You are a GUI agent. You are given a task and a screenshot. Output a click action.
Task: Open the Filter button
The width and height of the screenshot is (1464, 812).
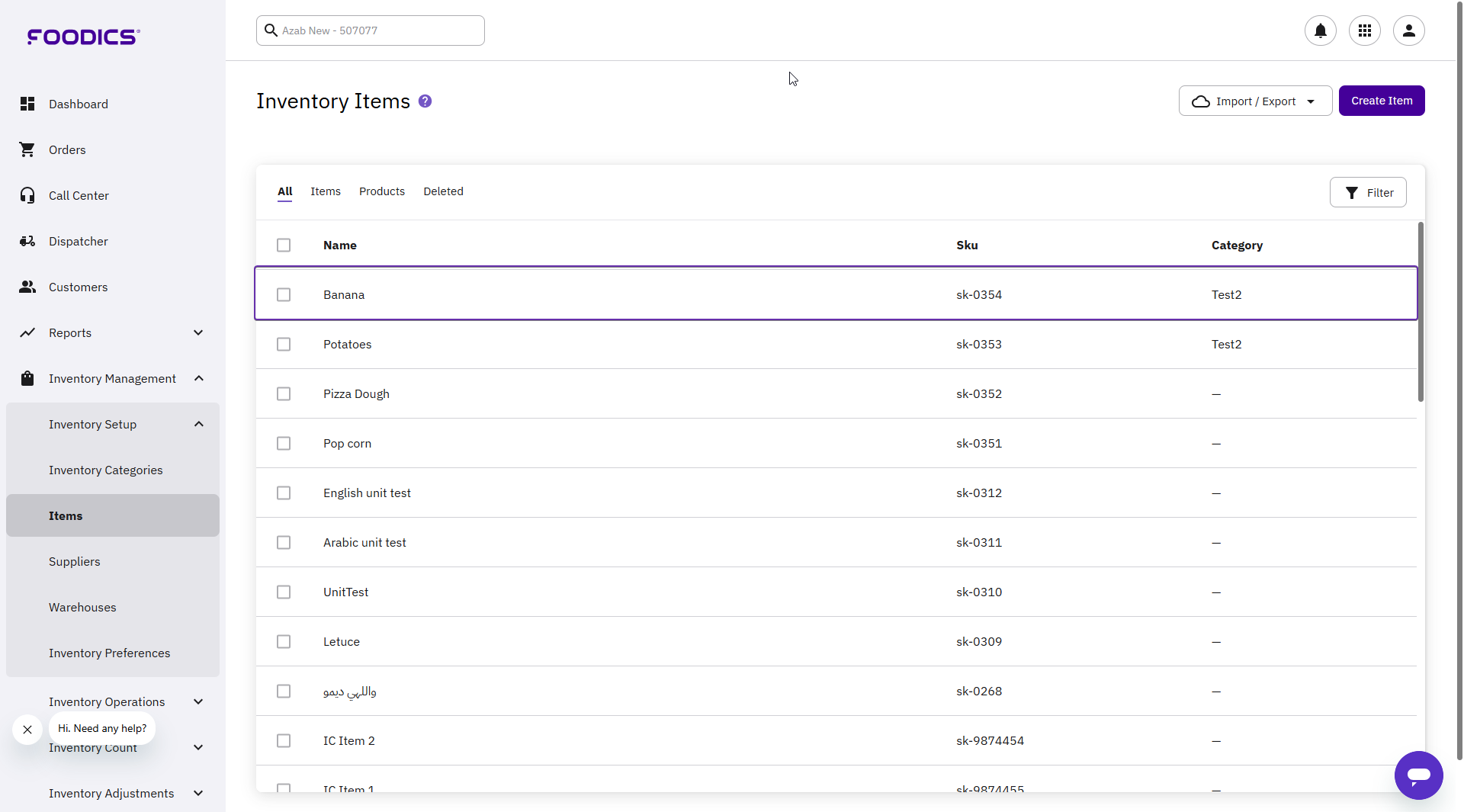pyautogui.click(x=1367, y=192)
